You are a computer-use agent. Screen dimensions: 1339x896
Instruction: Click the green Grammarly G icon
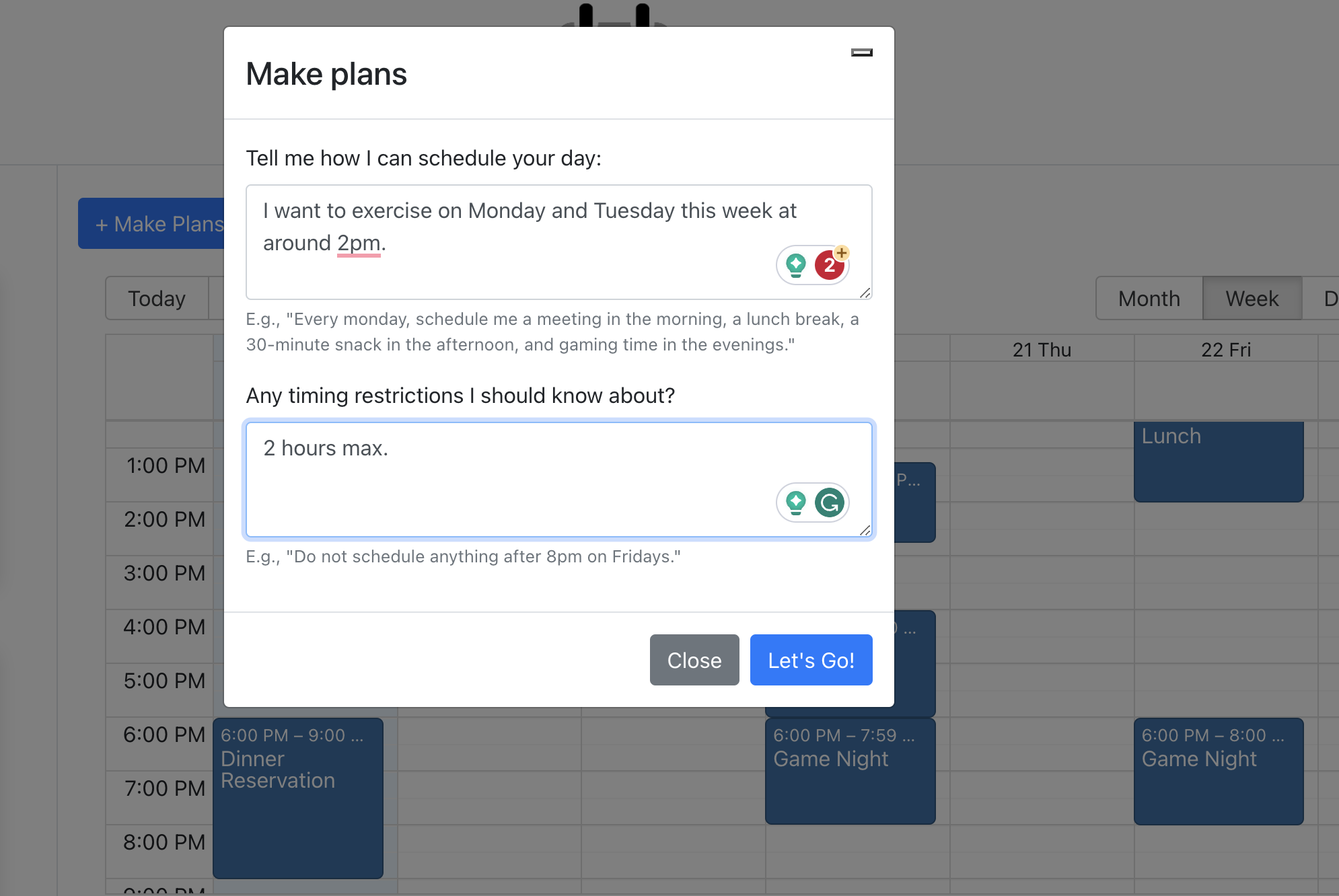[x=830, y=502]
